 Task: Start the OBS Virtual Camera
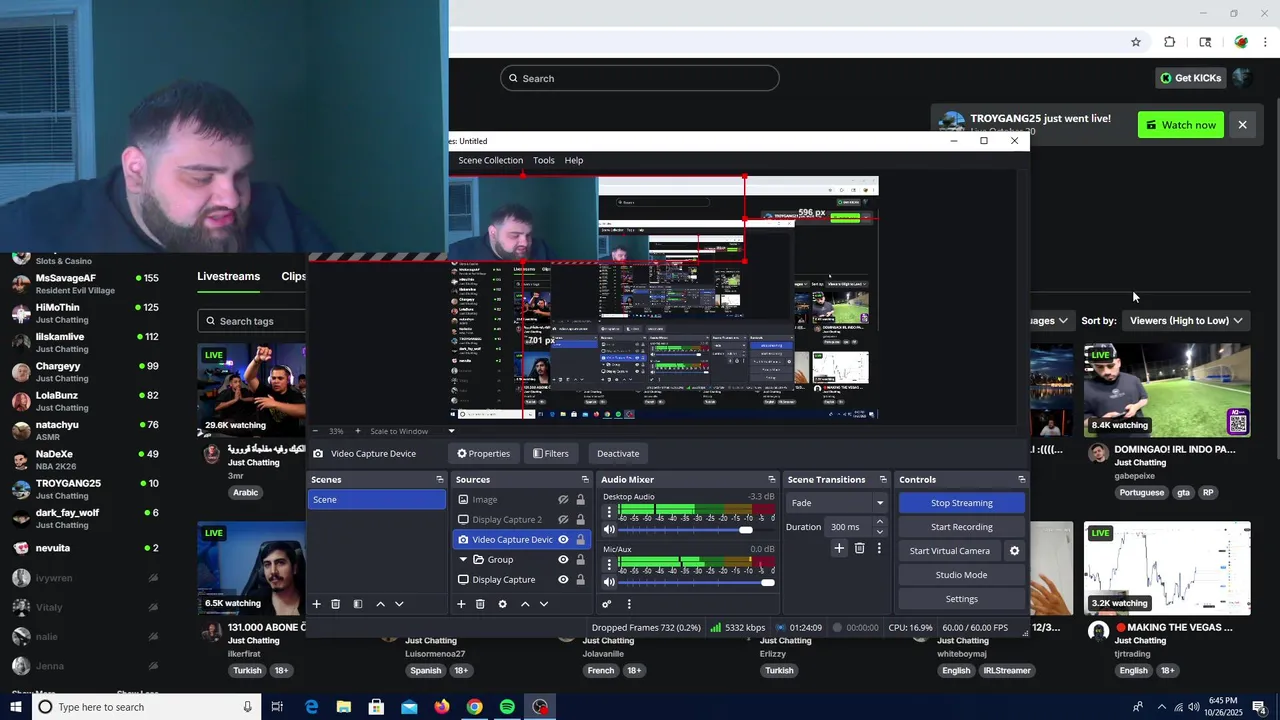click(949, 551)
